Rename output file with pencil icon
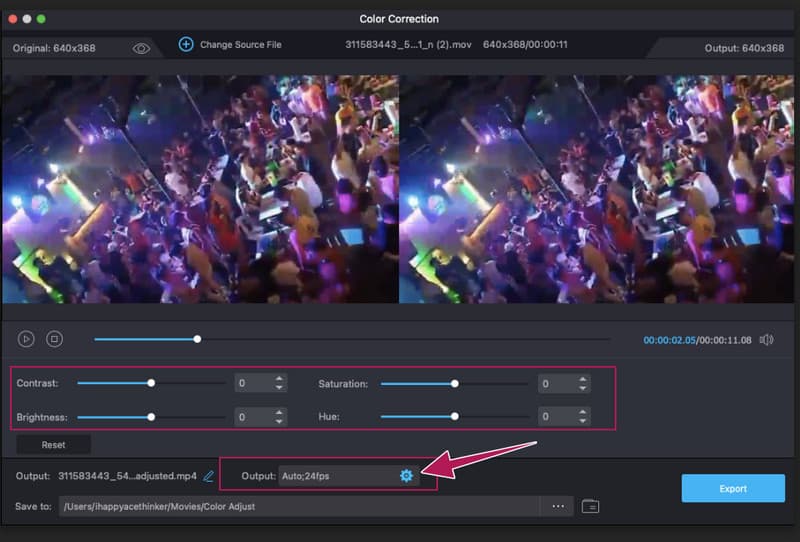 pyautogui.click(x=209, y=476)
